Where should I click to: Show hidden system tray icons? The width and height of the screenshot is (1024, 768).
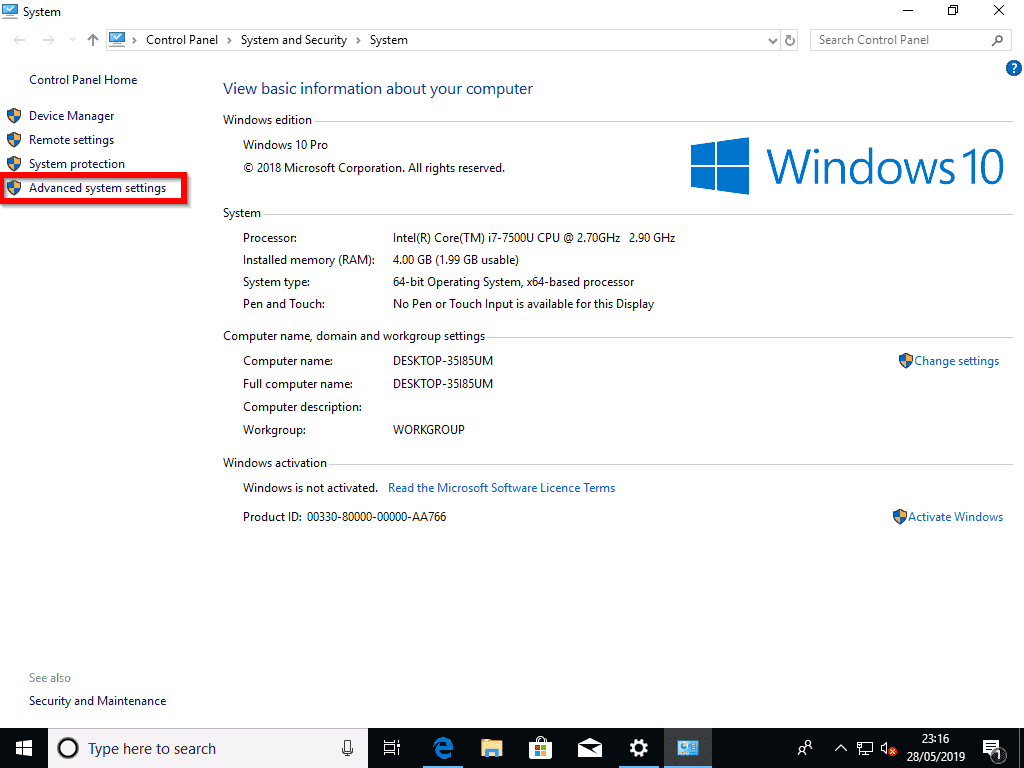[x=840, y=748]
